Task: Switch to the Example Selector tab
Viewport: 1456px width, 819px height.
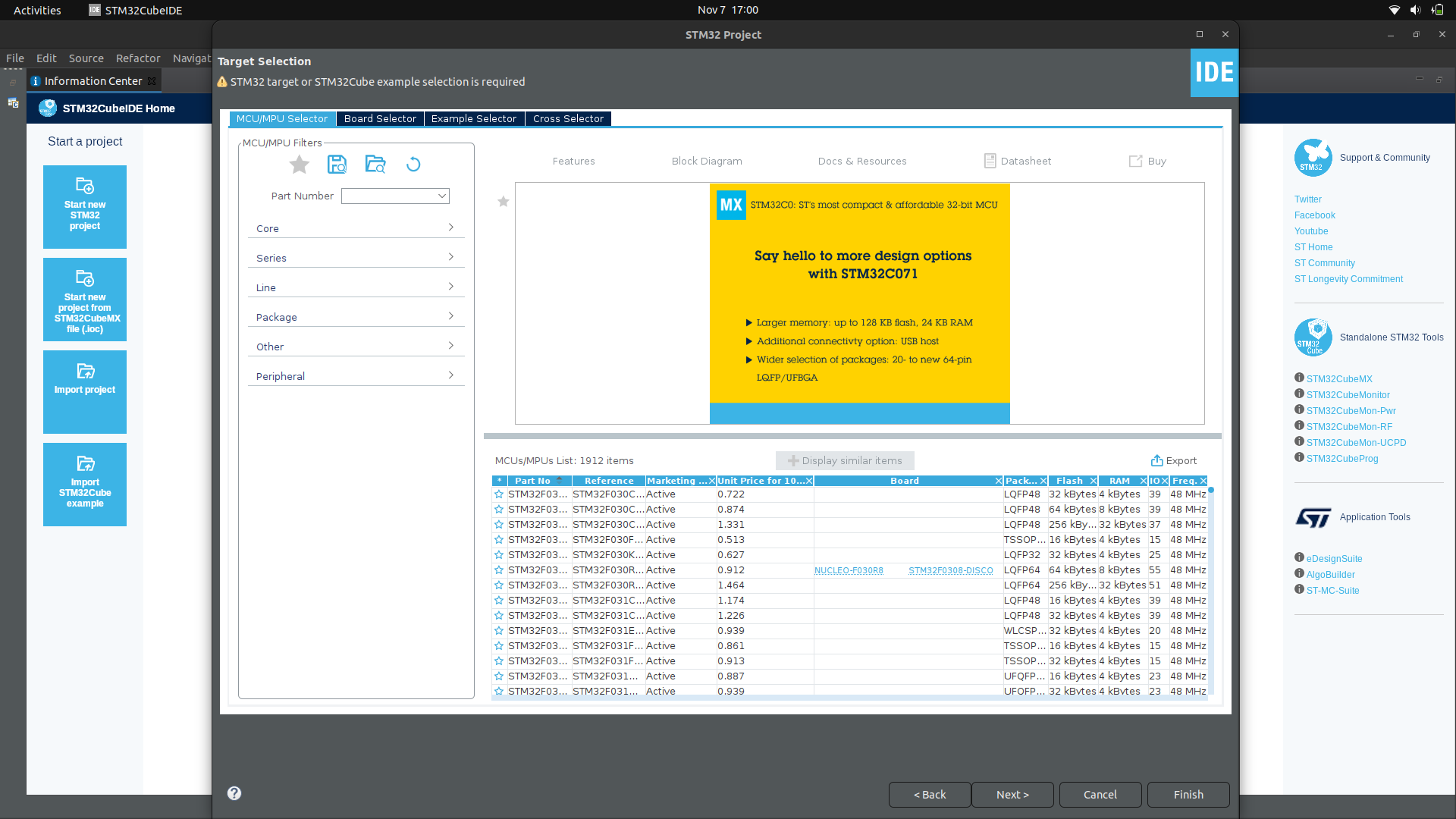Action: click(x=474, y=118)
